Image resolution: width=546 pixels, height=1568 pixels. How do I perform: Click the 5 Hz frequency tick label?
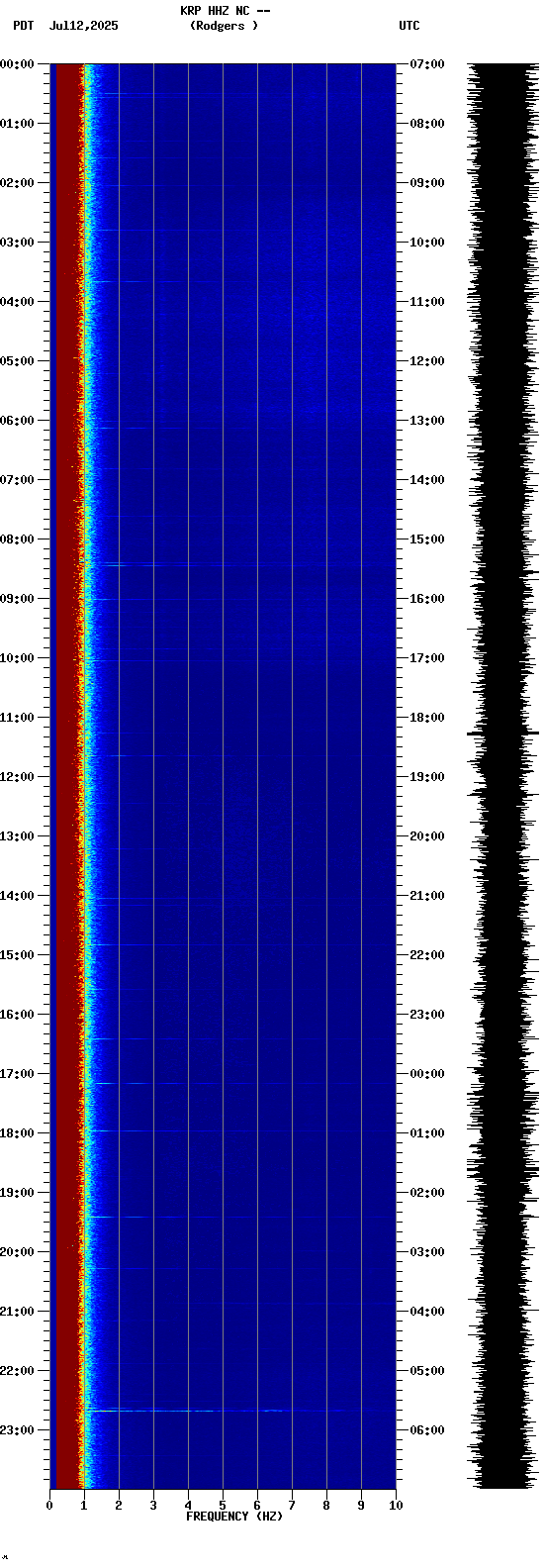(x=223, y=1506)
